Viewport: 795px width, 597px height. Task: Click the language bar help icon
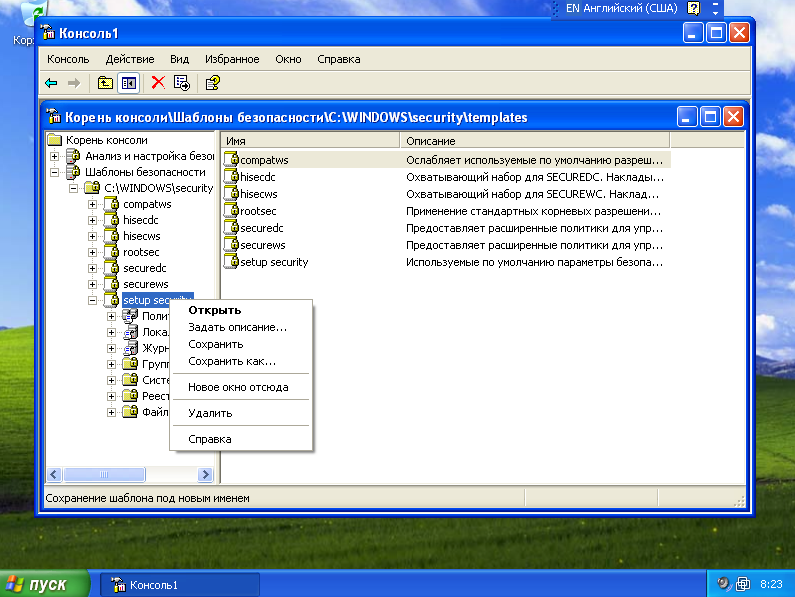pos(693,8)
